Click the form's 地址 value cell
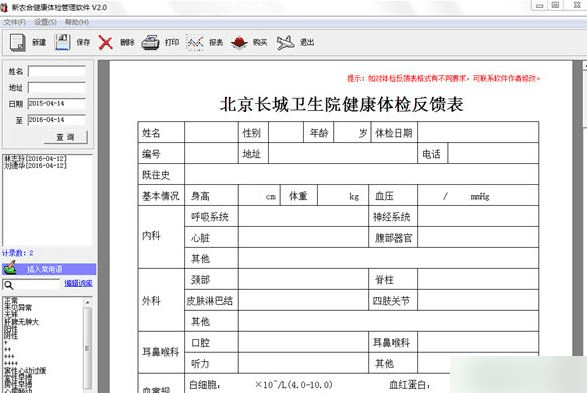The image size is (587, 393). (x=343, y=153)
